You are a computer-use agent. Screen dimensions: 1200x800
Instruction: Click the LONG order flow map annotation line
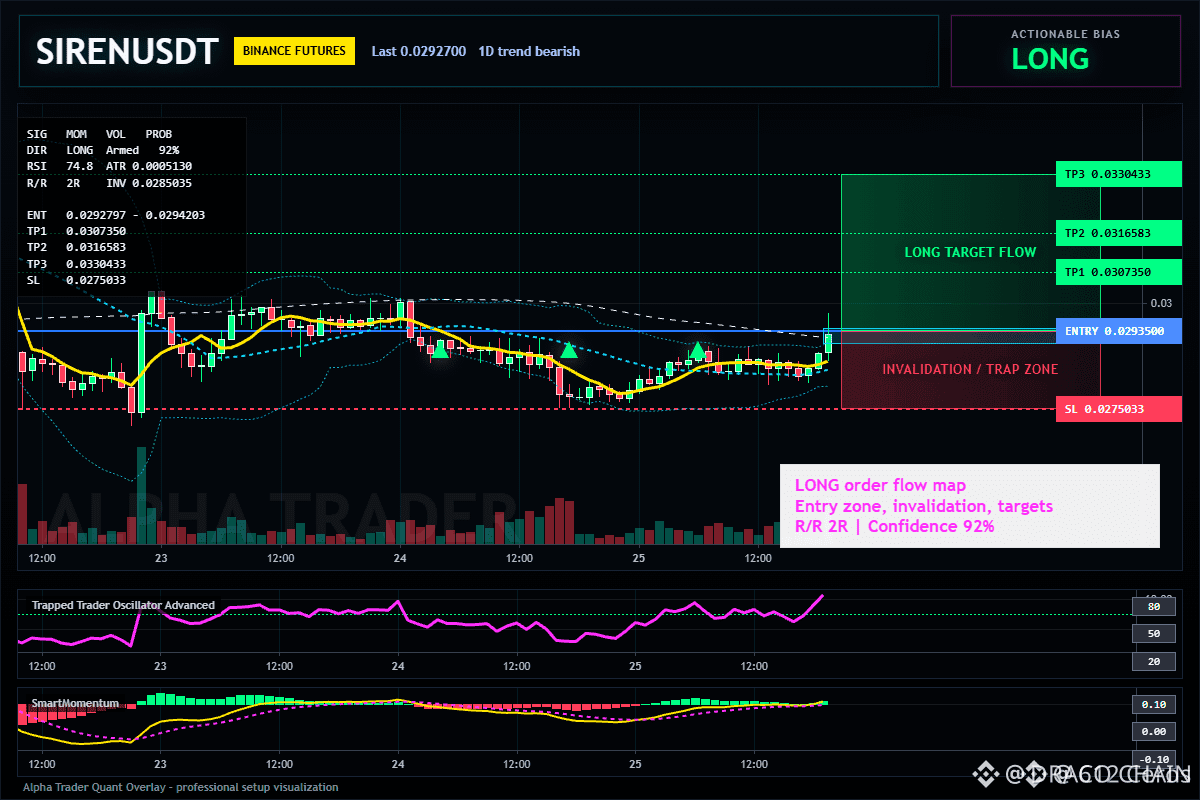coord(880,486)
